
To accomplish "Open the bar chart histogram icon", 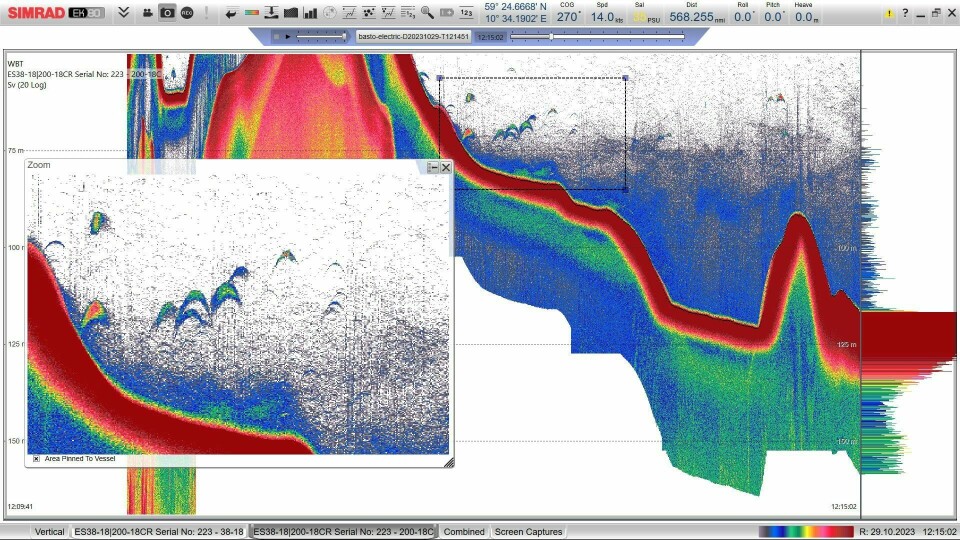I will pos(310,13).
